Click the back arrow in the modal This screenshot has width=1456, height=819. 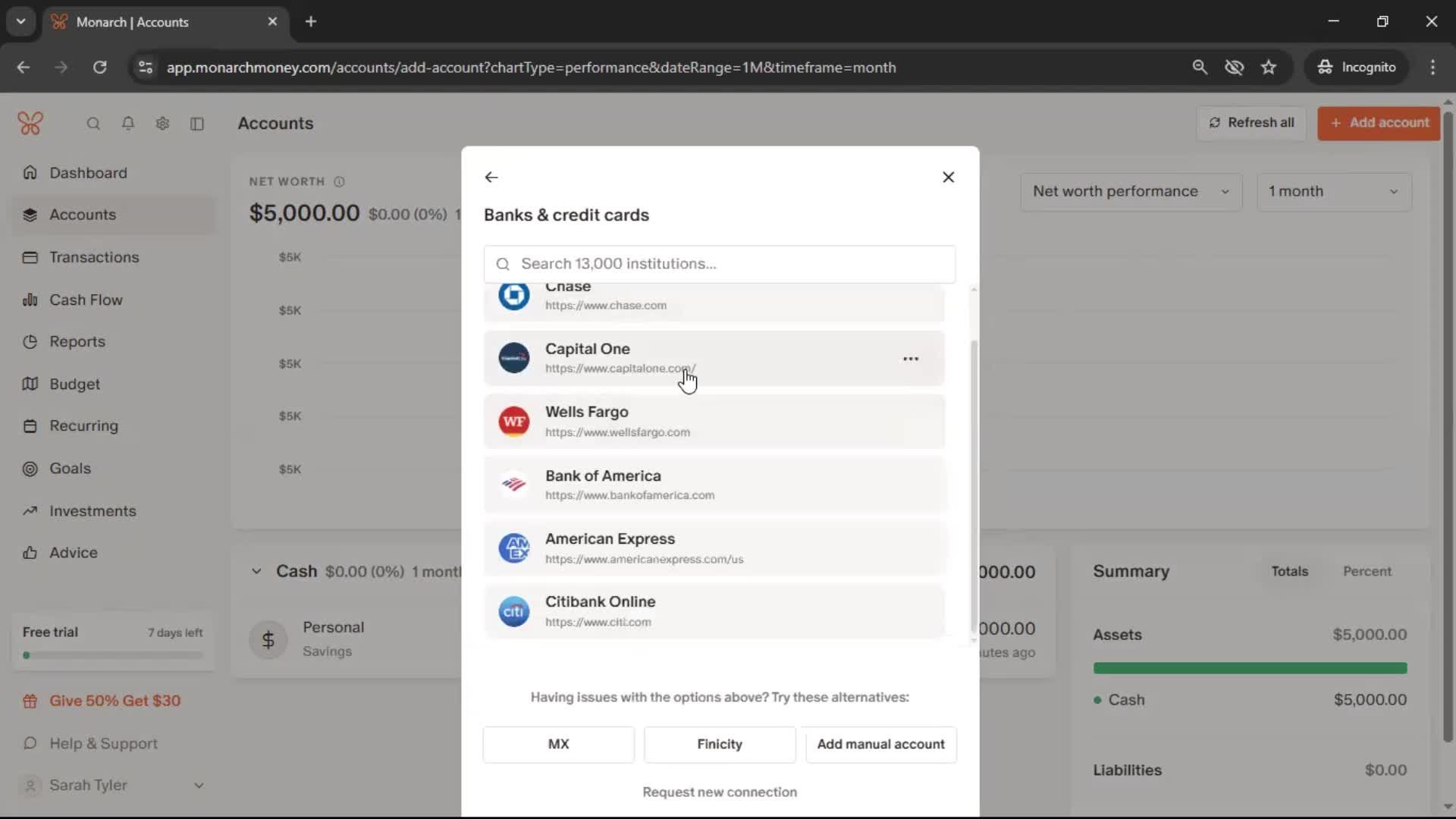coord(491,177)
